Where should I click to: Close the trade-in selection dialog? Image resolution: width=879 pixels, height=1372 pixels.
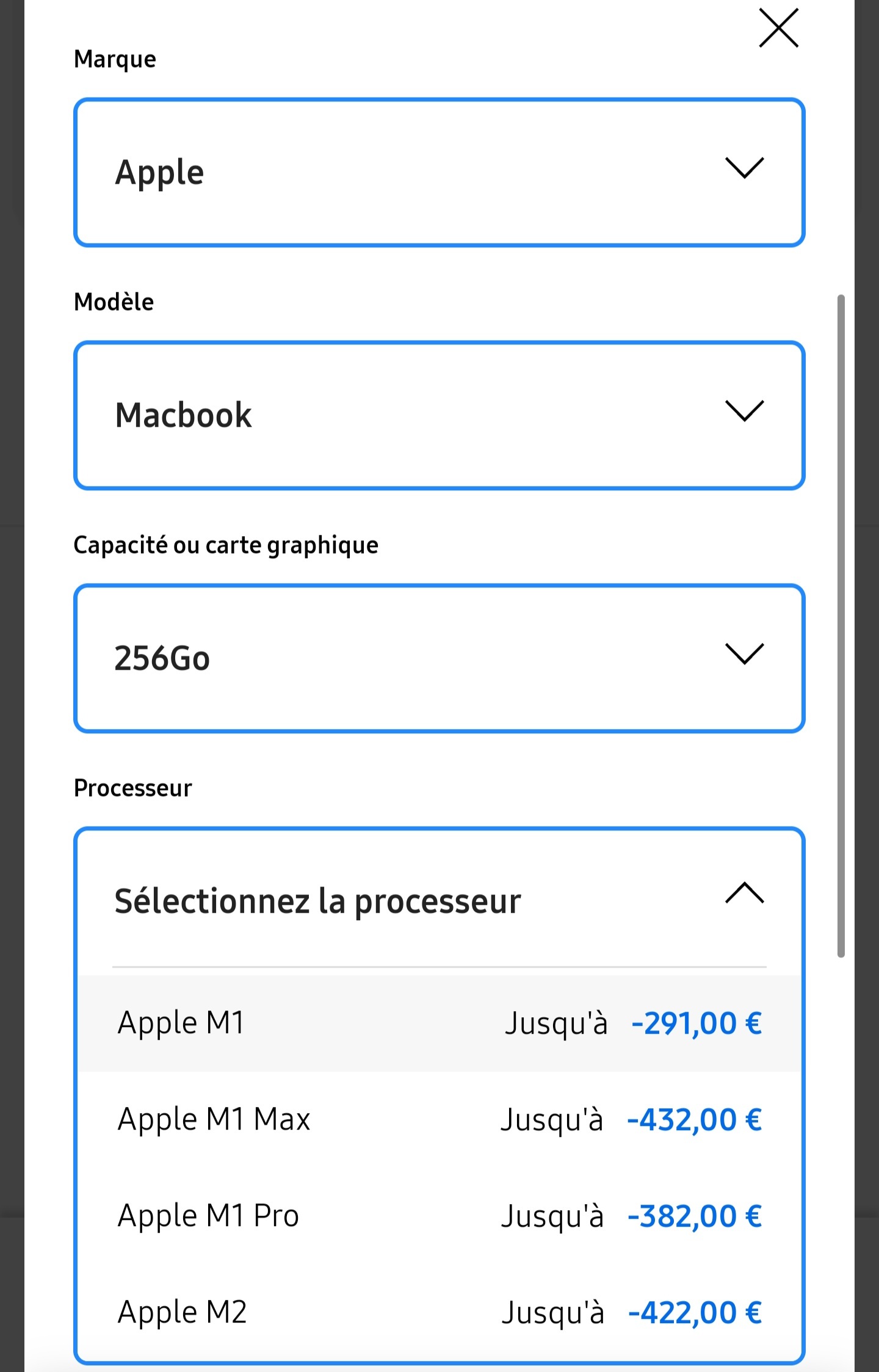[x=778, y=28]
